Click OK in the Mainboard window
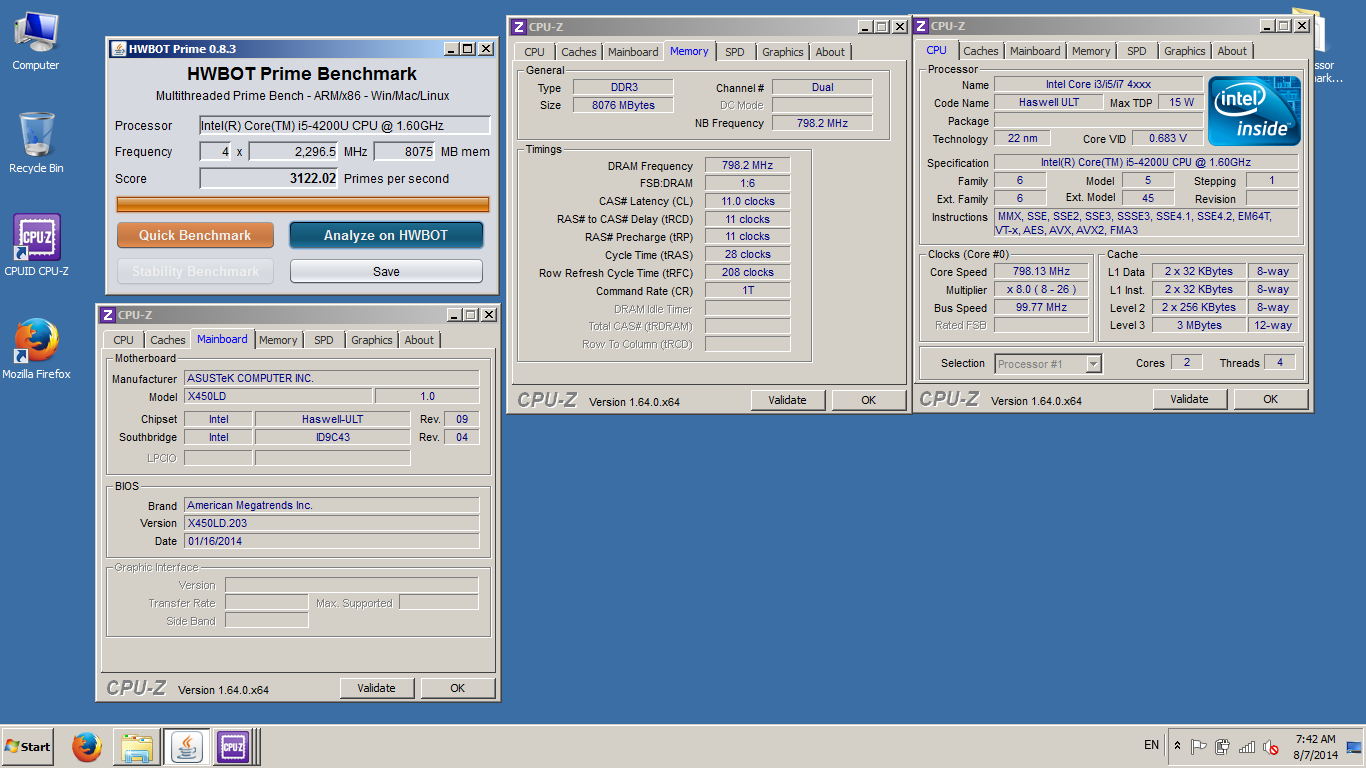Image resolution: width=1366 pixels, height=768 pixels. (457, 688)
